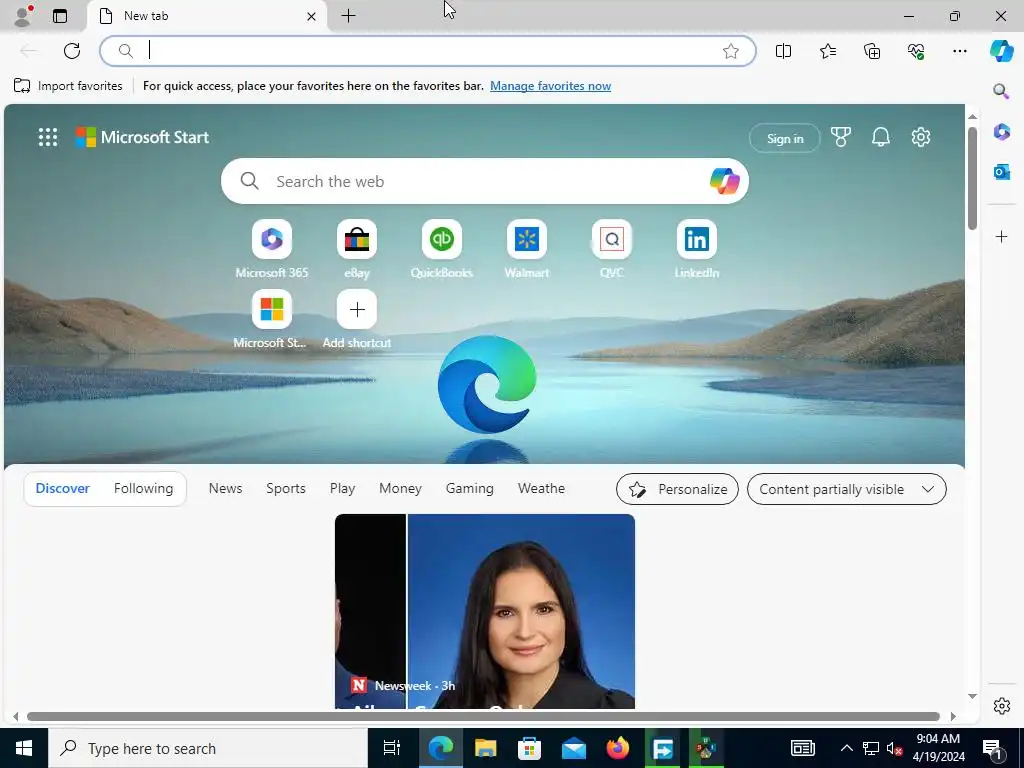Open the Newsweek article thumbnail
The image size is (1024, 768).
pos(485,611)
